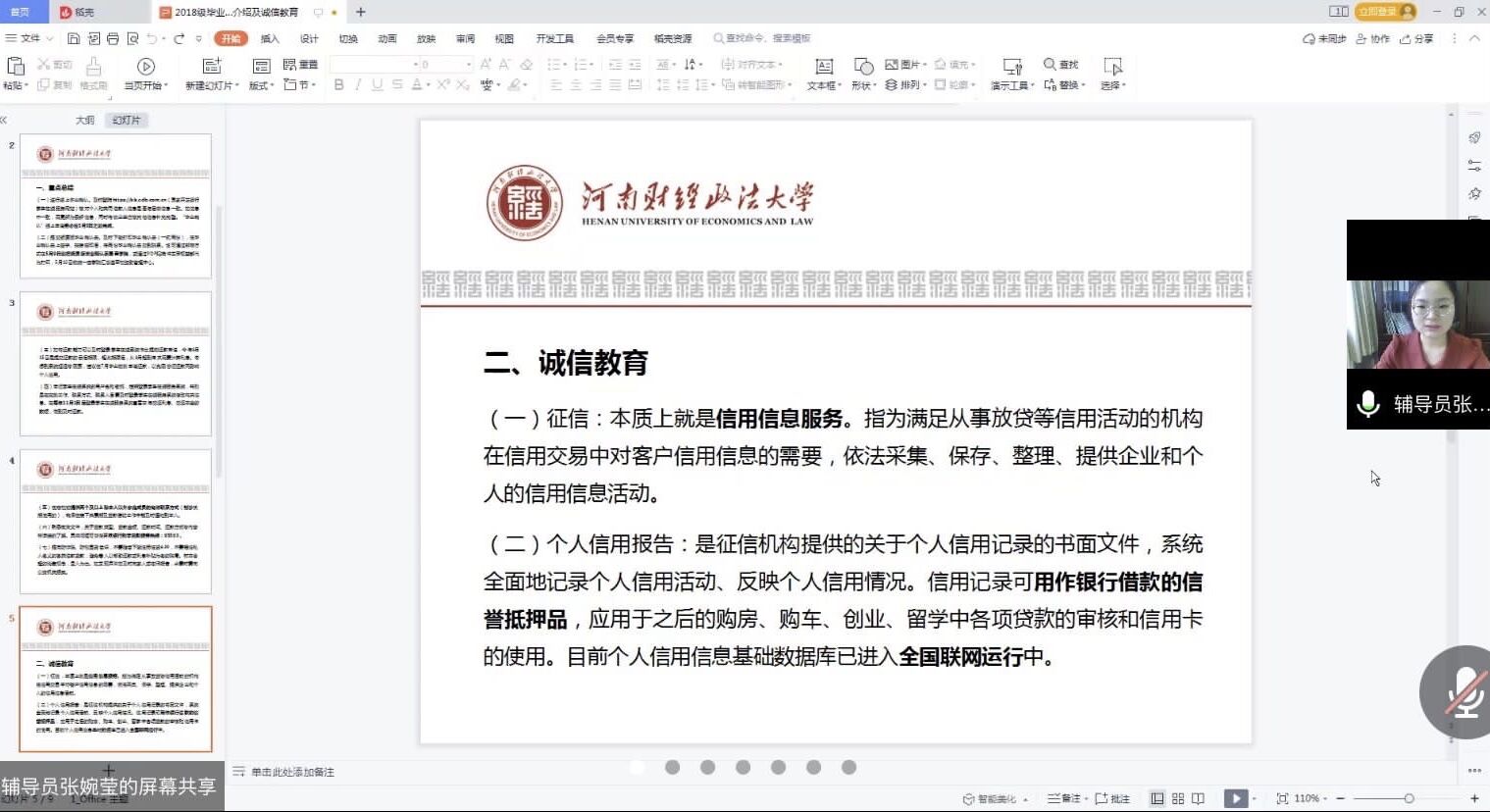1490x812 pixels.
Task: Open the font color picker
Action: click(420, 85)
